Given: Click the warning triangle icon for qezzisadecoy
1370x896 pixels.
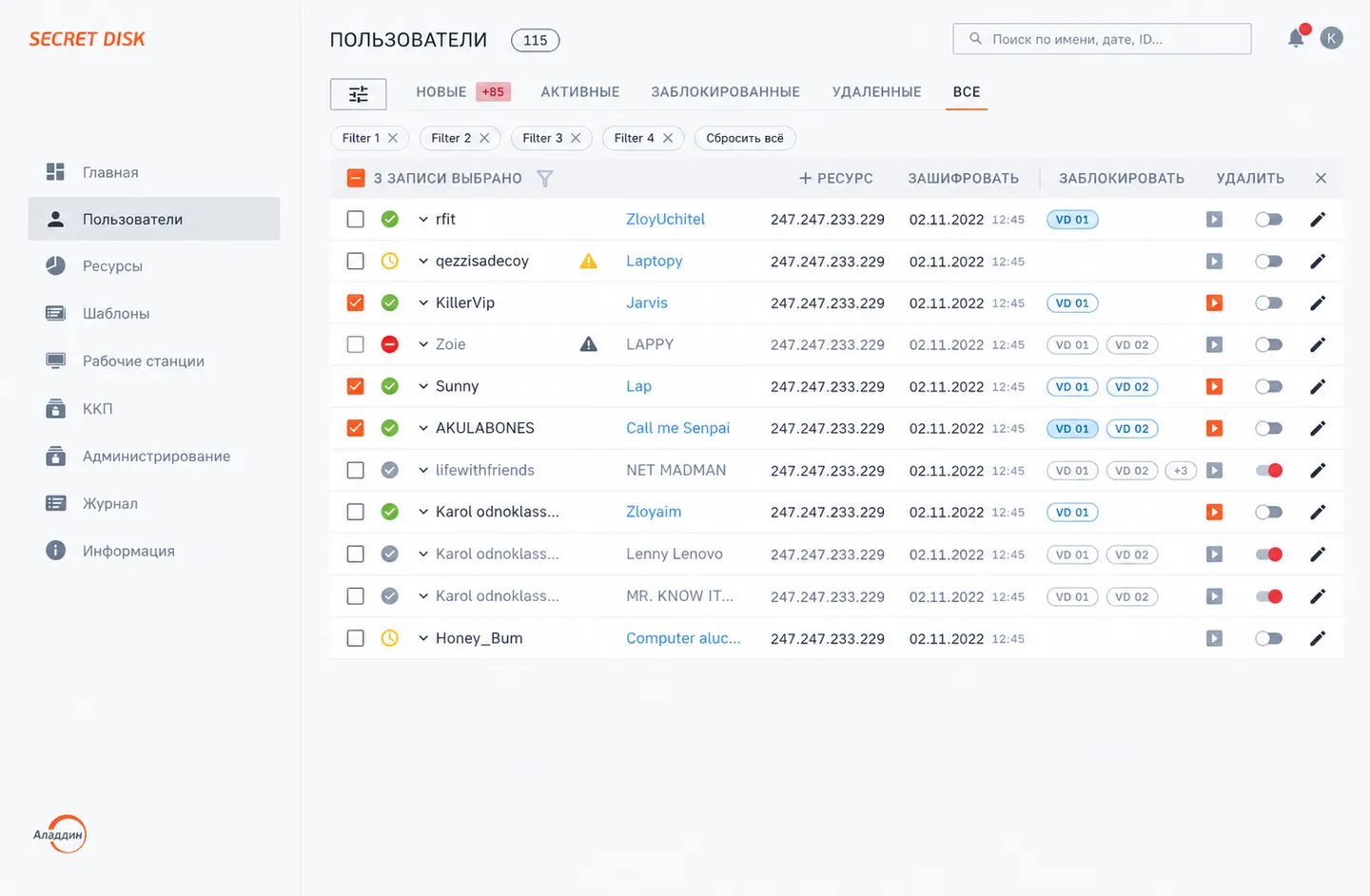Looking at the screenshot, I should [589, 261].
